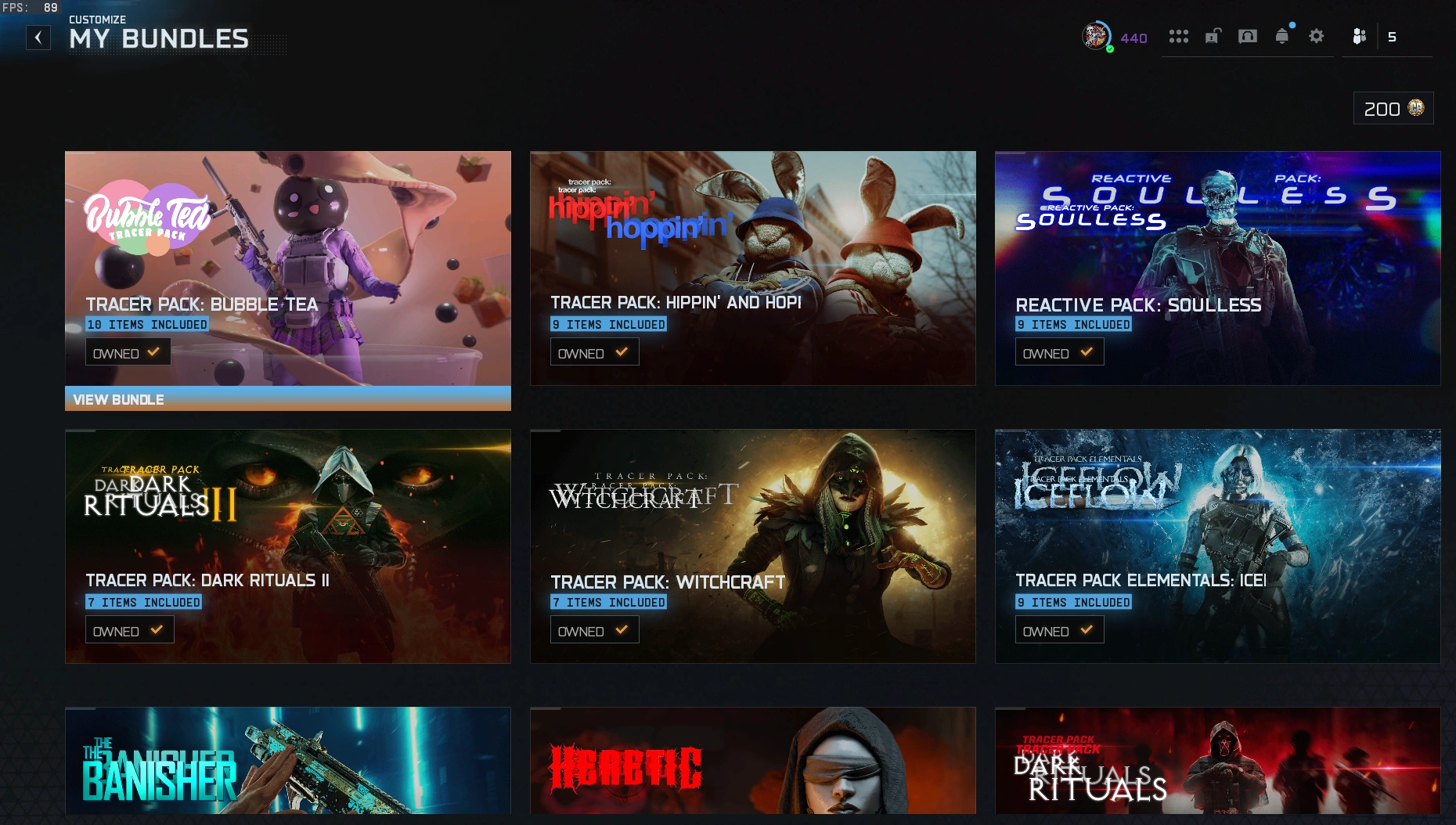Click View Bundle on Bubble Tea card
The width and height of the screenshot is (1456, 825).
(288, 399)
